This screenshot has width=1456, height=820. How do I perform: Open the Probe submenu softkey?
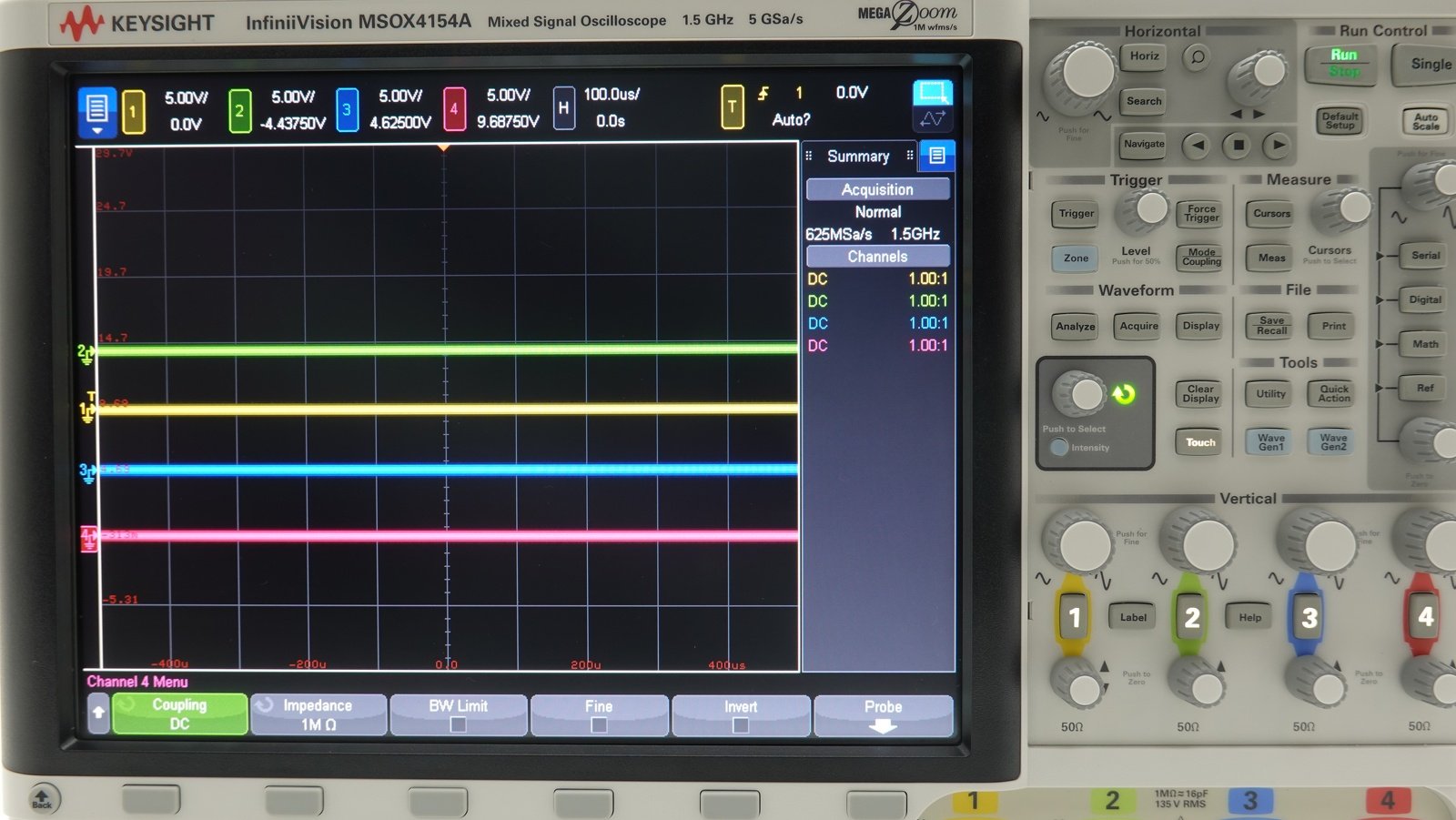click(883, 714)
